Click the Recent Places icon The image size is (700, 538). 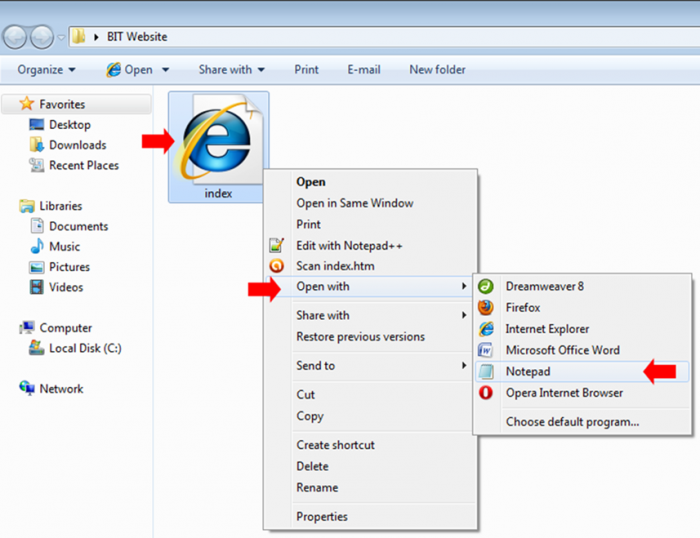click(37, 165)
